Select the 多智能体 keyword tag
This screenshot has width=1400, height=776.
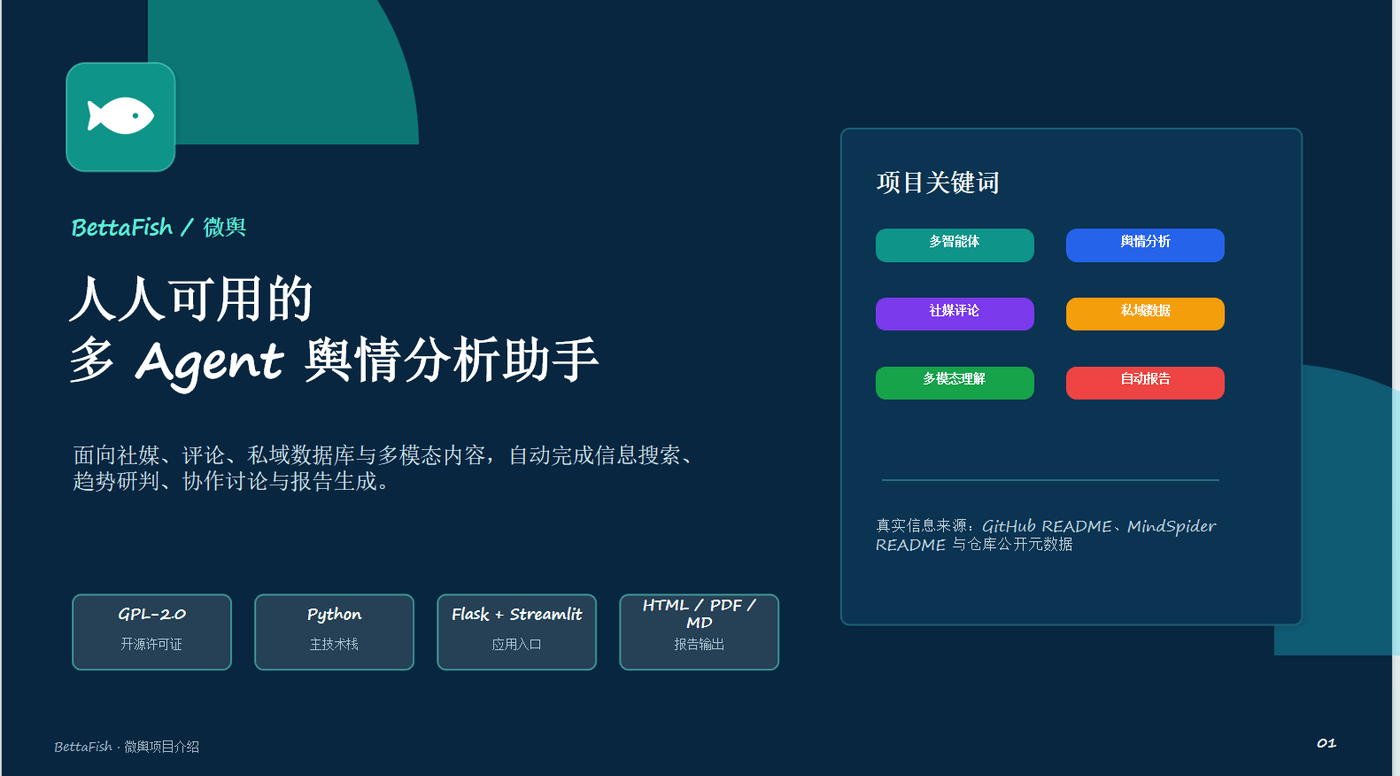955,245
